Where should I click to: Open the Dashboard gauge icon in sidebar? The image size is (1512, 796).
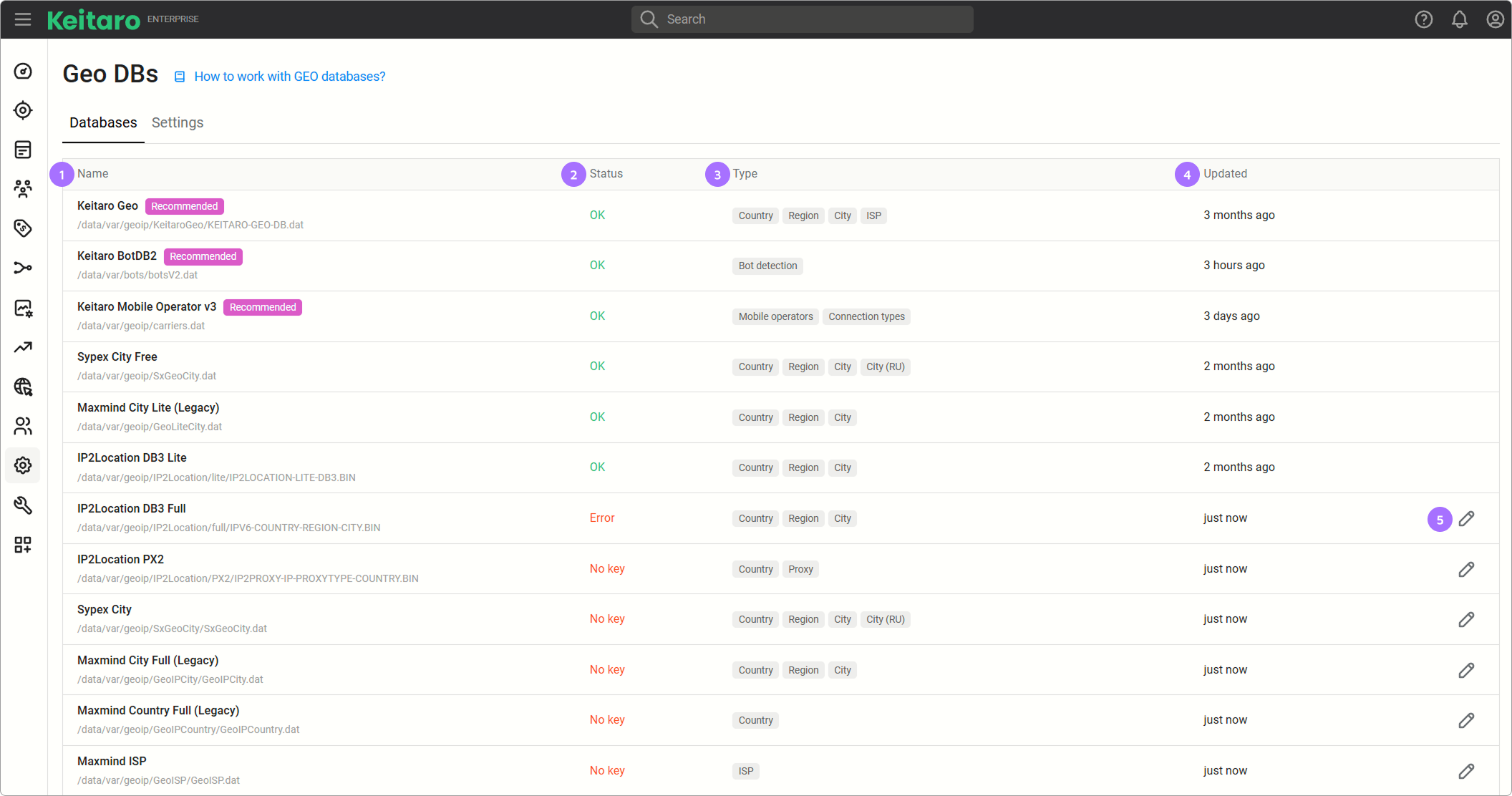click(23, 71)
